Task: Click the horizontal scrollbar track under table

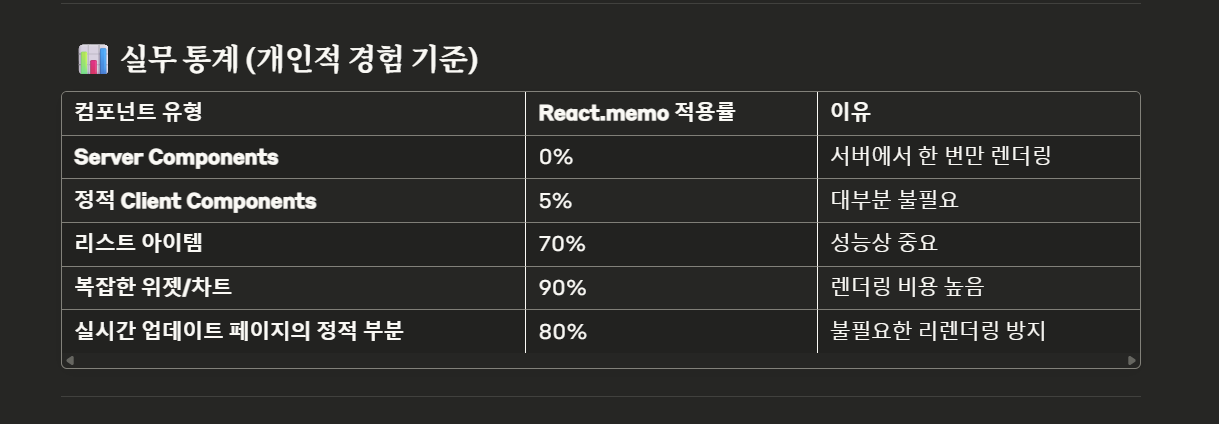Action: [600, 360]
